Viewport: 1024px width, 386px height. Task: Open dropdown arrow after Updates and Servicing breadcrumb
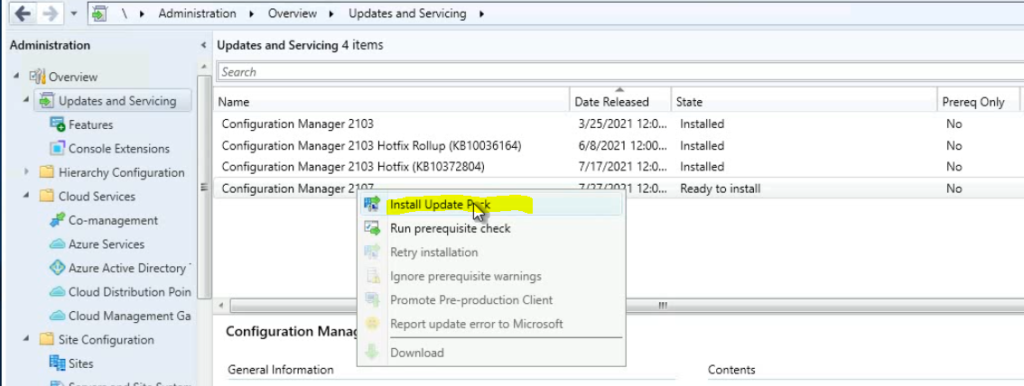(x=482, y=13)
